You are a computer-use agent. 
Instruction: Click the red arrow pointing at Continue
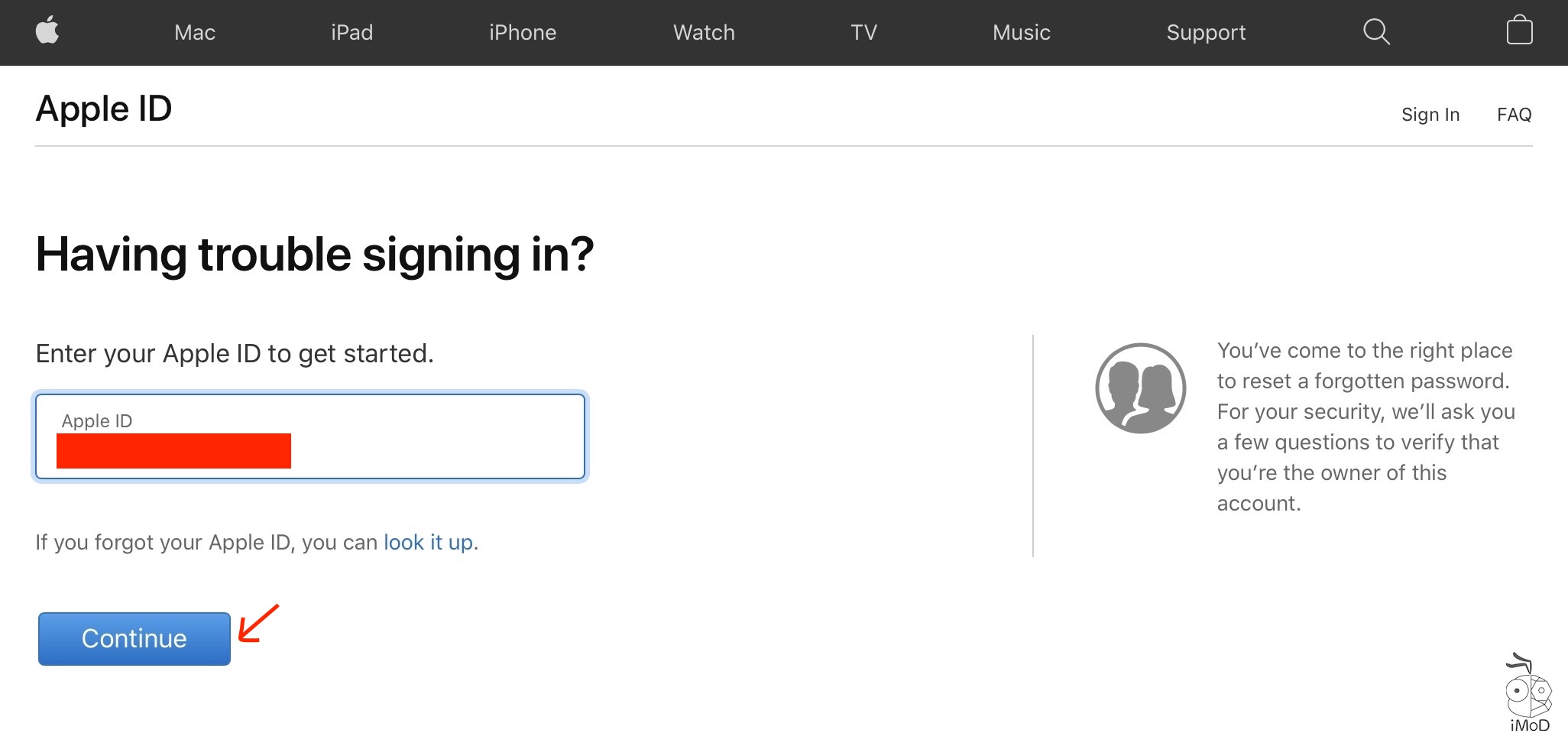point(258,622)
